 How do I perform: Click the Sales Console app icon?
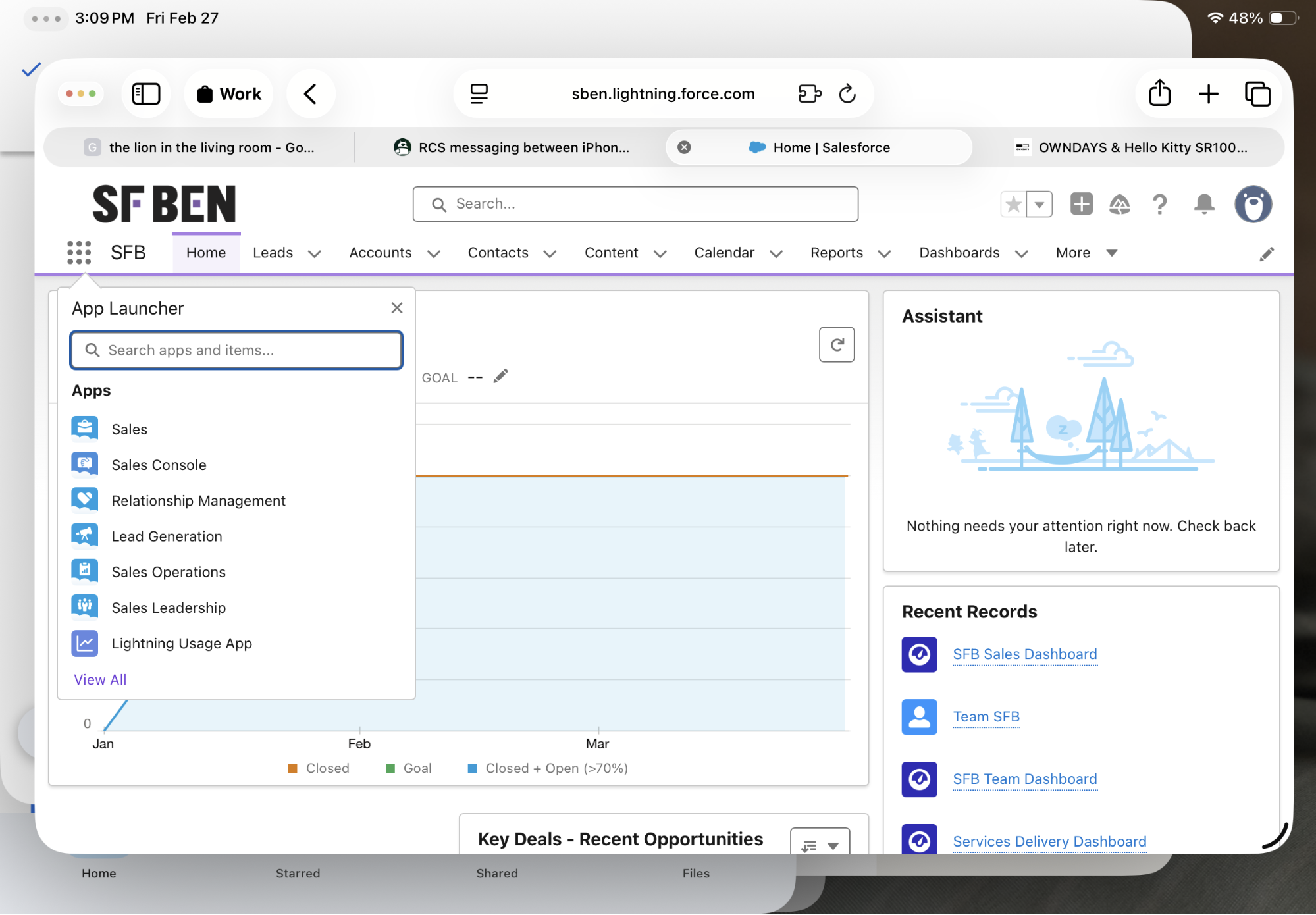pos(85,465)
